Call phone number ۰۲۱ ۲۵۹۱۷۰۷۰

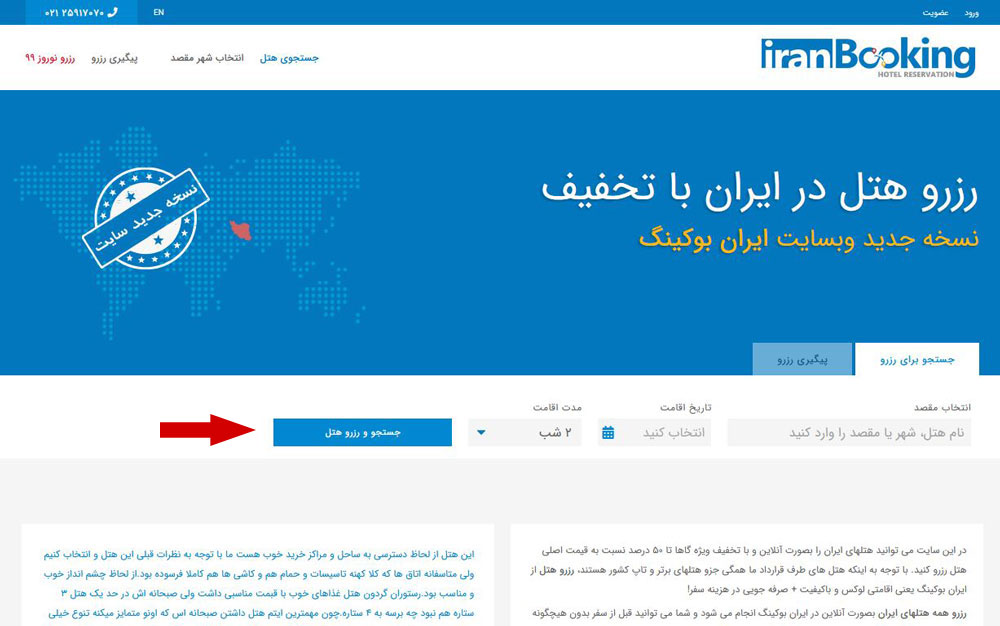coord(74,13)
